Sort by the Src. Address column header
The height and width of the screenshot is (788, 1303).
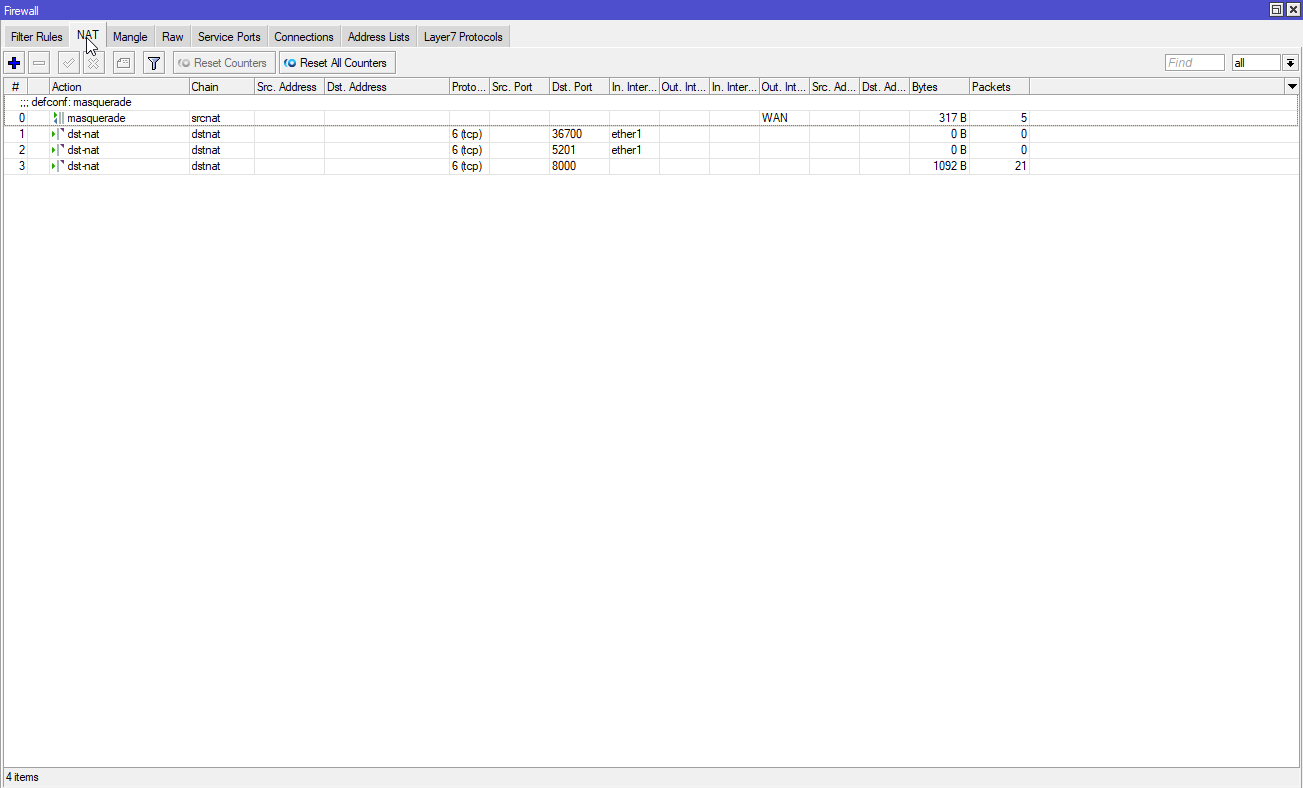[290, 87]
